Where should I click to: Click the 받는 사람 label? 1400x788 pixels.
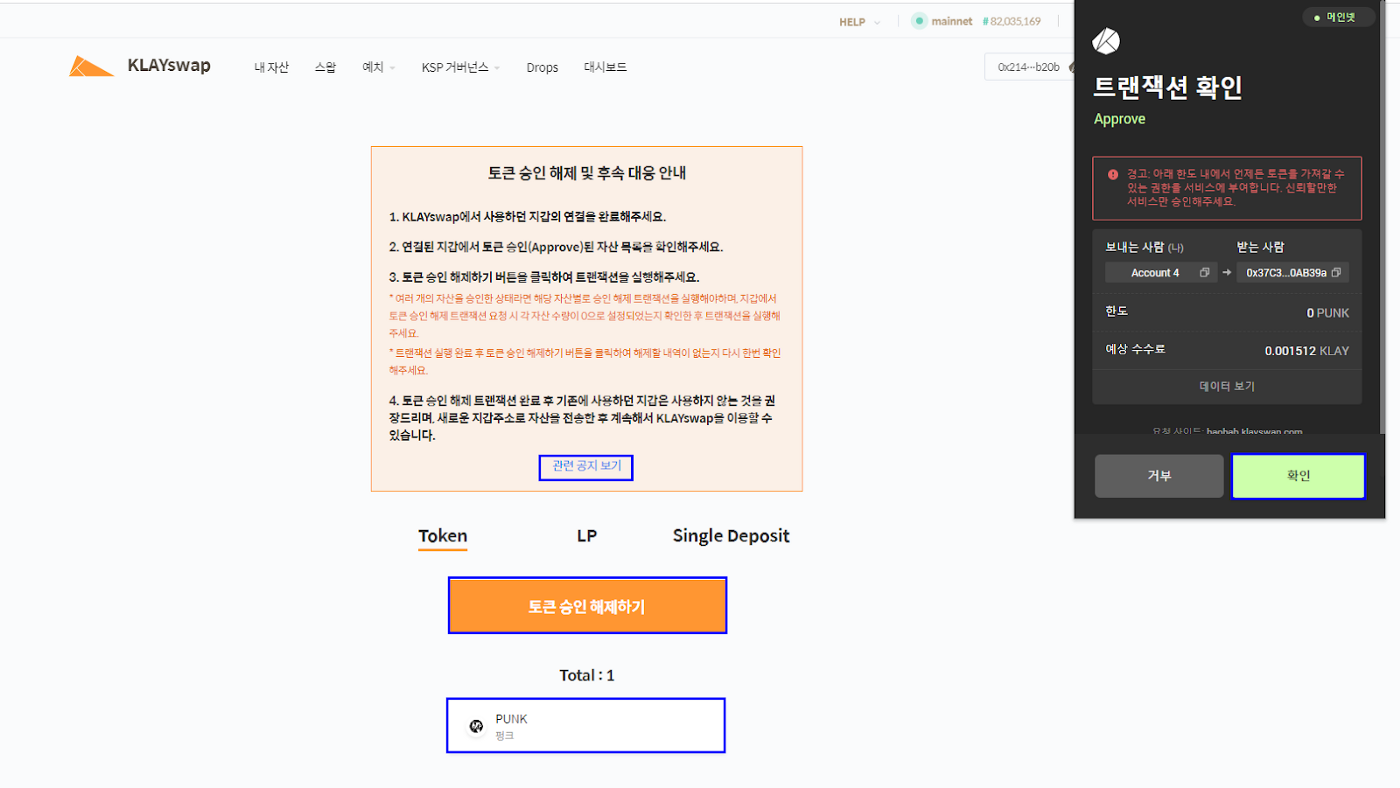click(1260, 247)
